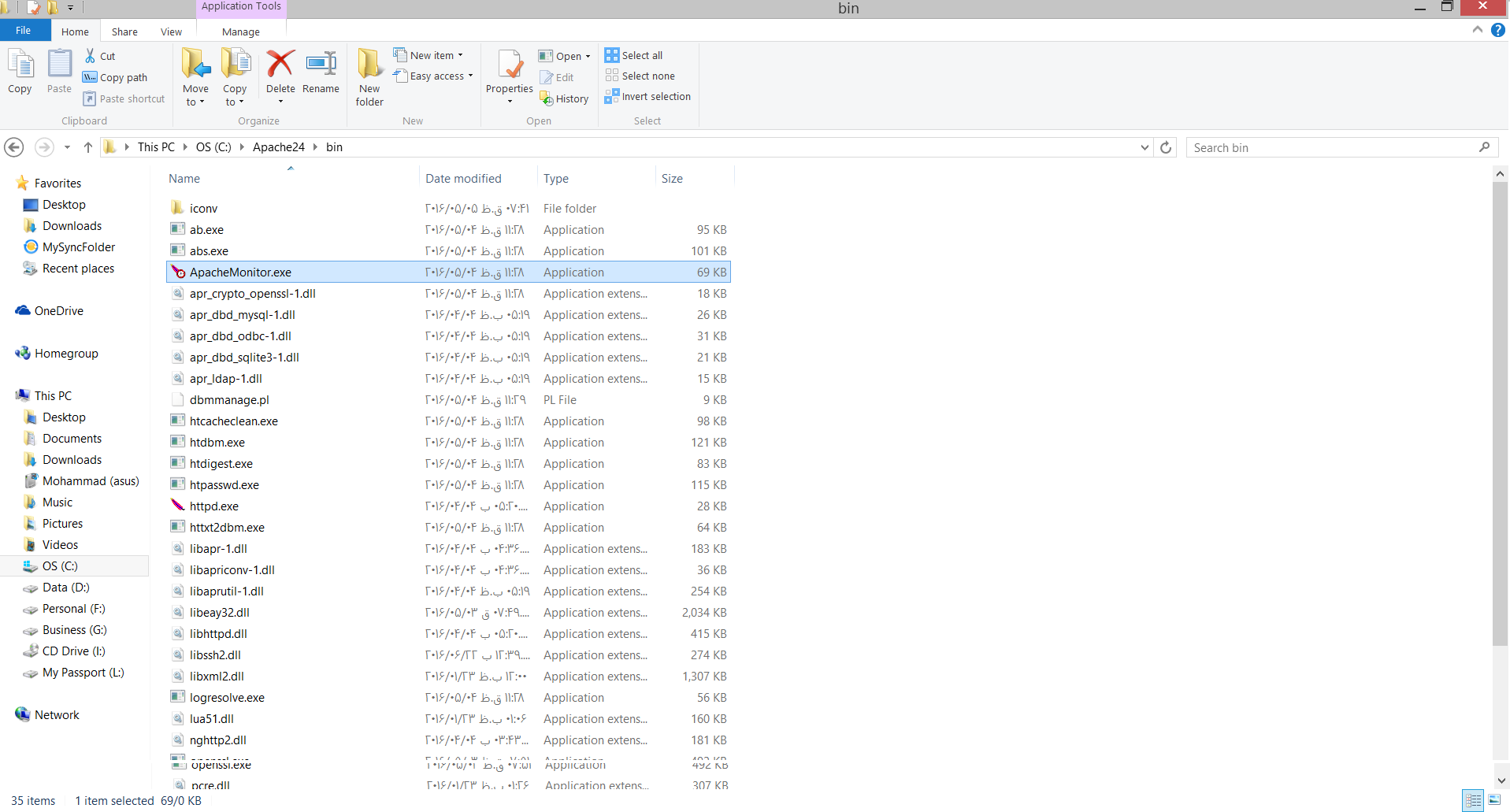Click Copy path in the ribbon
The image size is (1510, 812).
[x=115, y=77]
